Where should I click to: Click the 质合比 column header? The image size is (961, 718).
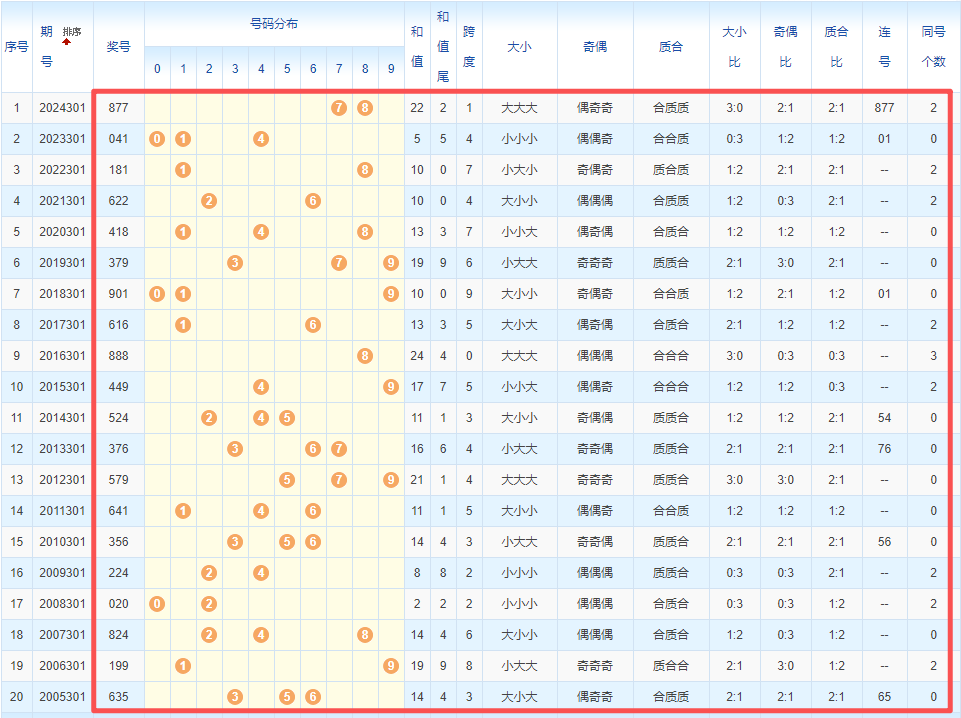(837, 47)
